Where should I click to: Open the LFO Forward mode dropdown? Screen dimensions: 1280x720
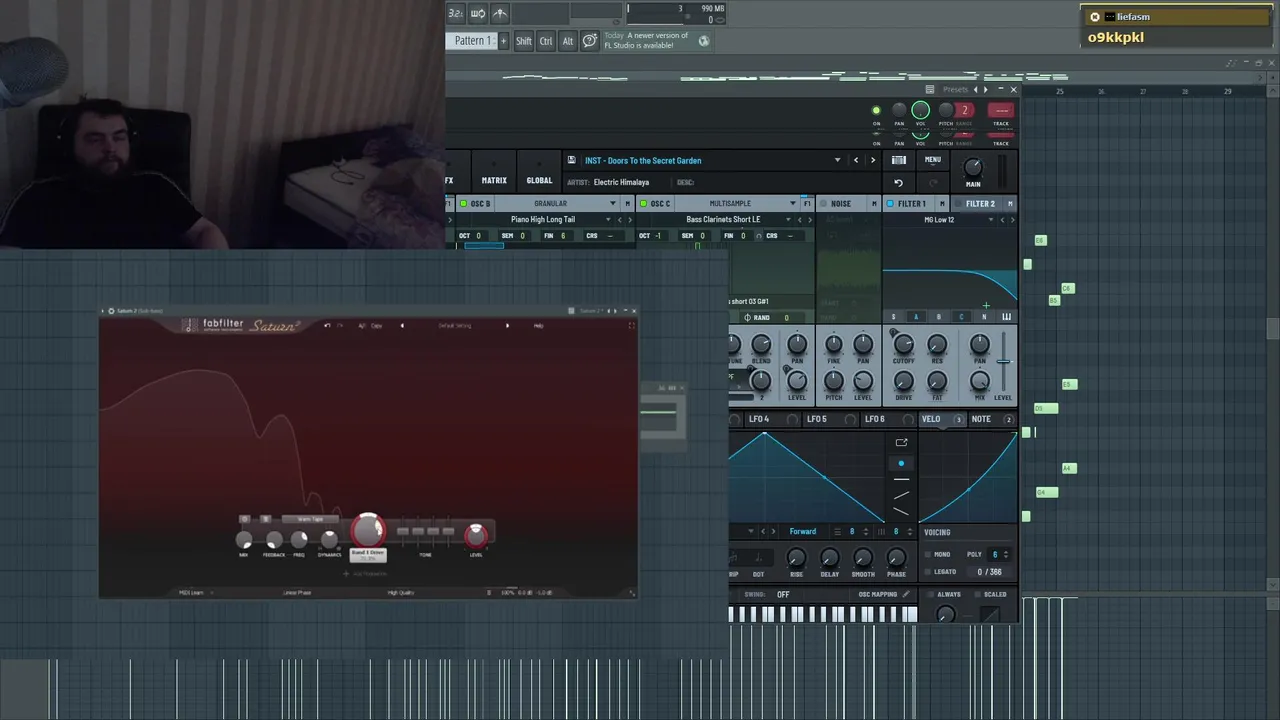coord(802,532)
